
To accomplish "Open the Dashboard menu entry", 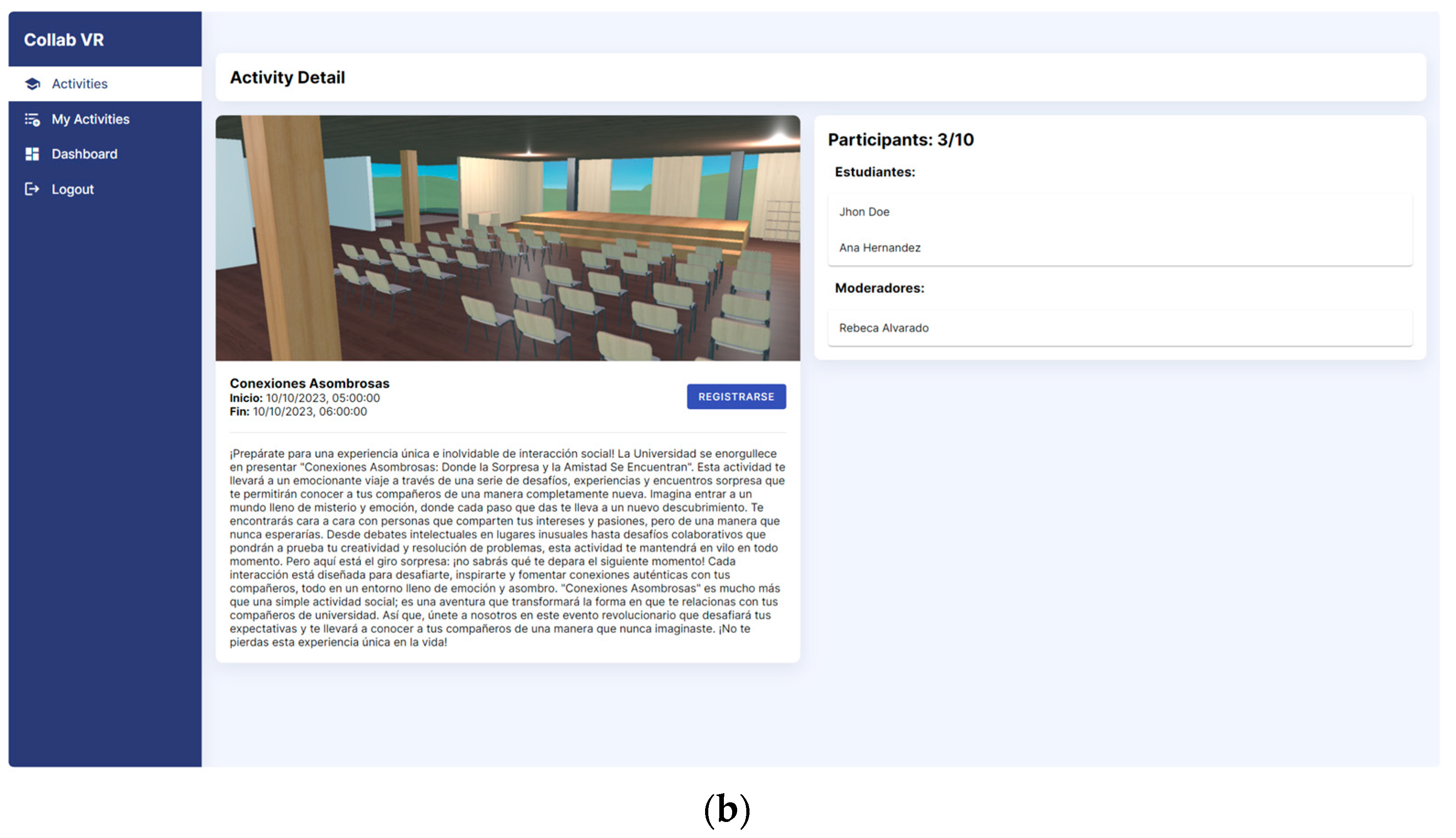I will pyautogui.click(x=84, y=154).
